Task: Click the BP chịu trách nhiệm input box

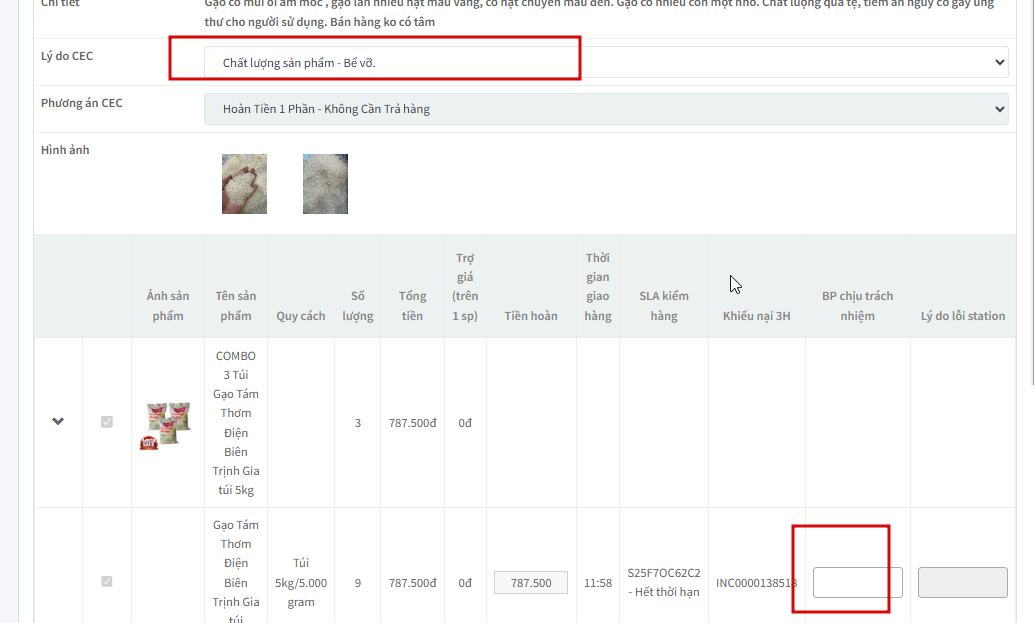Action: [x=857, y=582]
